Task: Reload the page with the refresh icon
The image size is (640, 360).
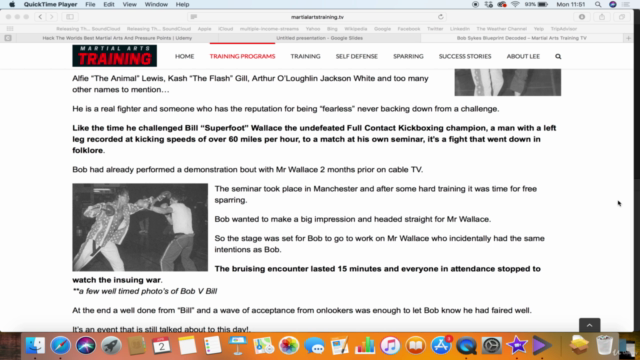Action: tap(440, 17)
